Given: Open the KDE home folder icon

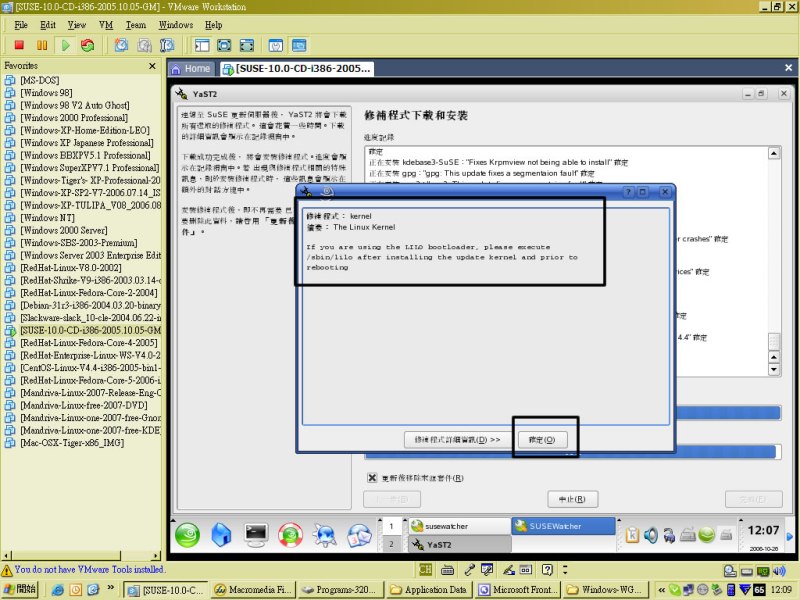Looking at the screenshot, I should (221, 535).
